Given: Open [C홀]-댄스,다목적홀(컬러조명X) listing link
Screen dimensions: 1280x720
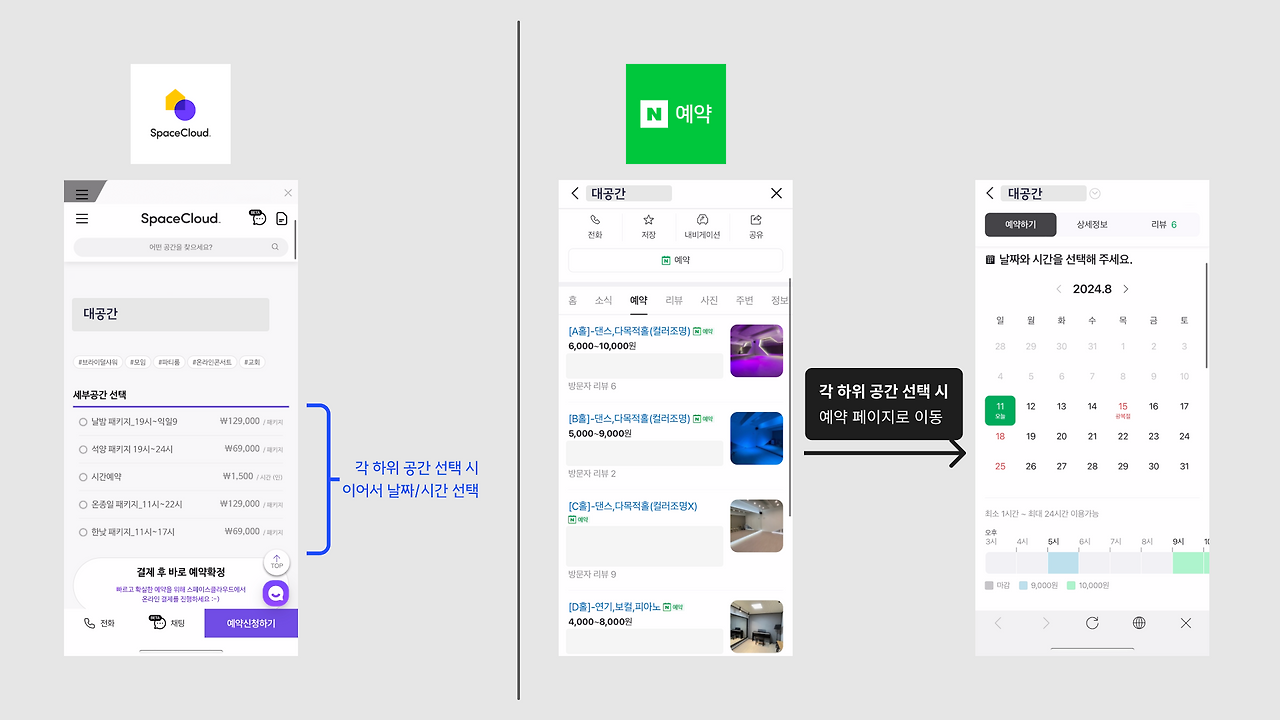Looking at the screenshot, I should pos(632,506).
